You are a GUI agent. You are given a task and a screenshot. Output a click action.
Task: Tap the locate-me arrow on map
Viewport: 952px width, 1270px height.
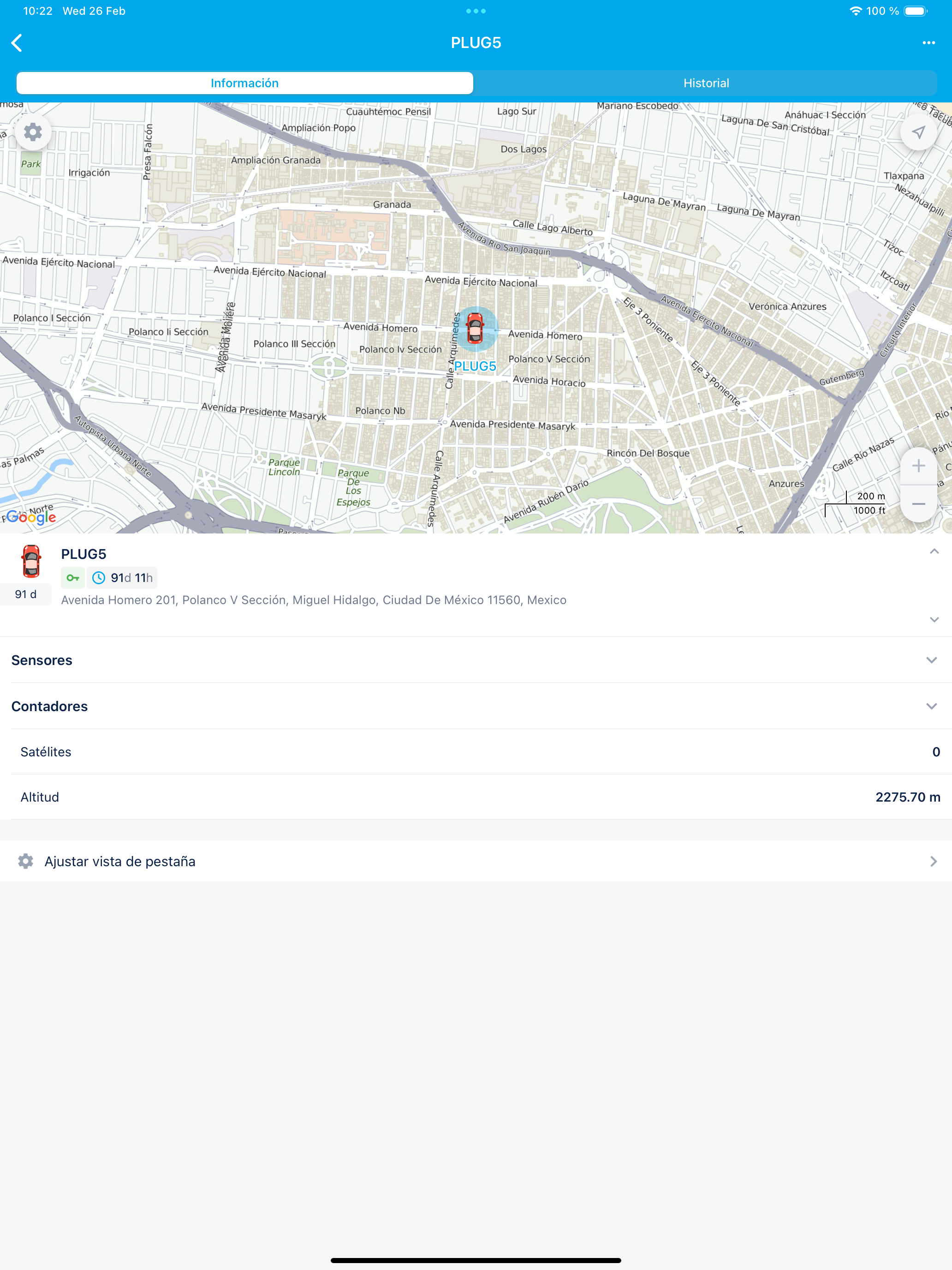[918, 132]
